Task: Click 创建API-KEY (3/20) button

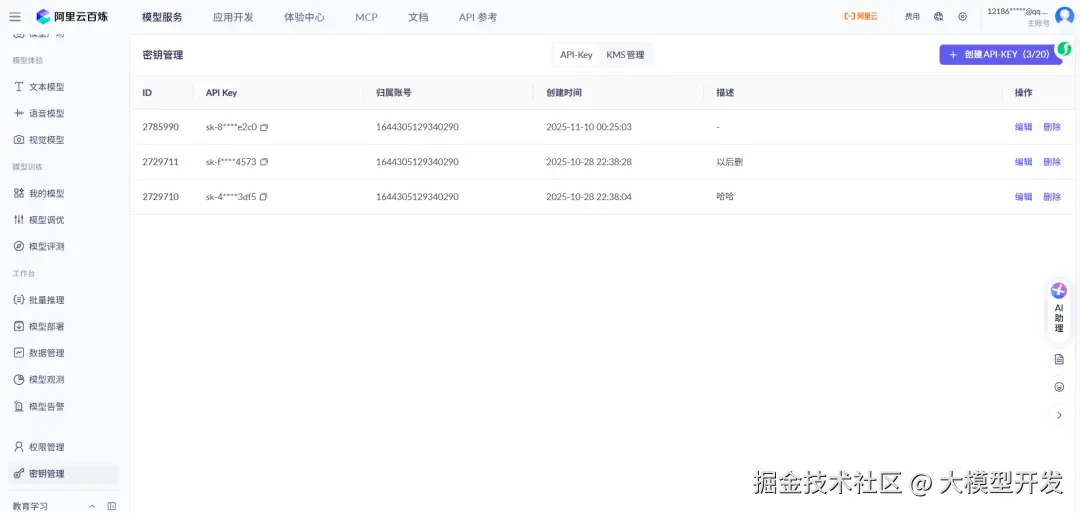Action: pyautogui.click(x=1000, y=54)
